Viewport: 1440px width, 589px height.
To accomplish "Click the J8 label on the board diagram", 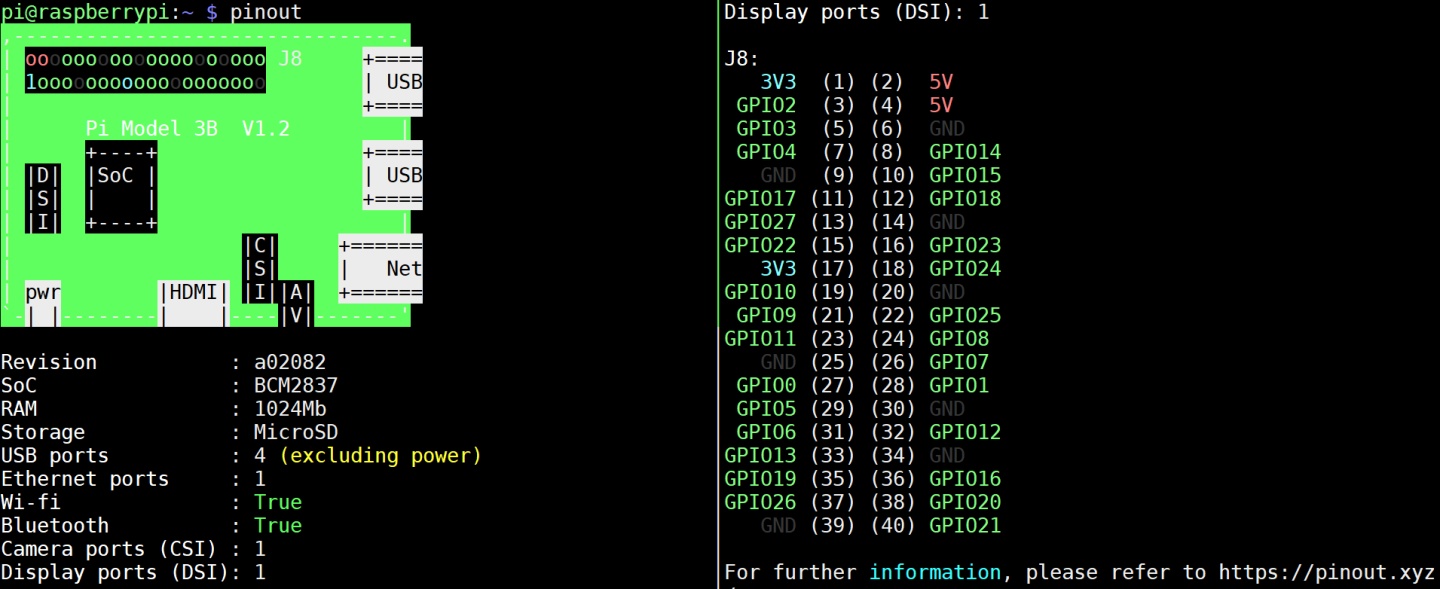I will pyautogui.click(x=290, y=58).
